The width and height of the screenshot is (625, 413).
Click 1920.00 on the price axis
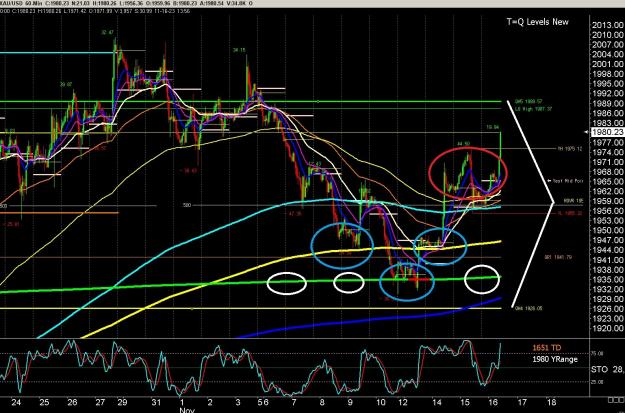pyautogui.click(x=608, y=328)
